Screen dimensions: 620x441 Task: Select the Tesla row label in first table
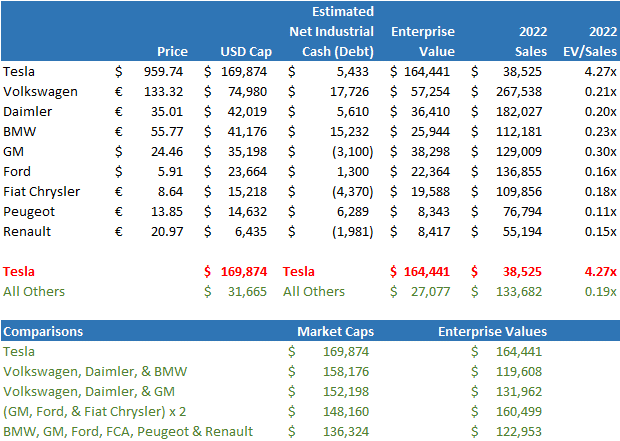point(19,72)
